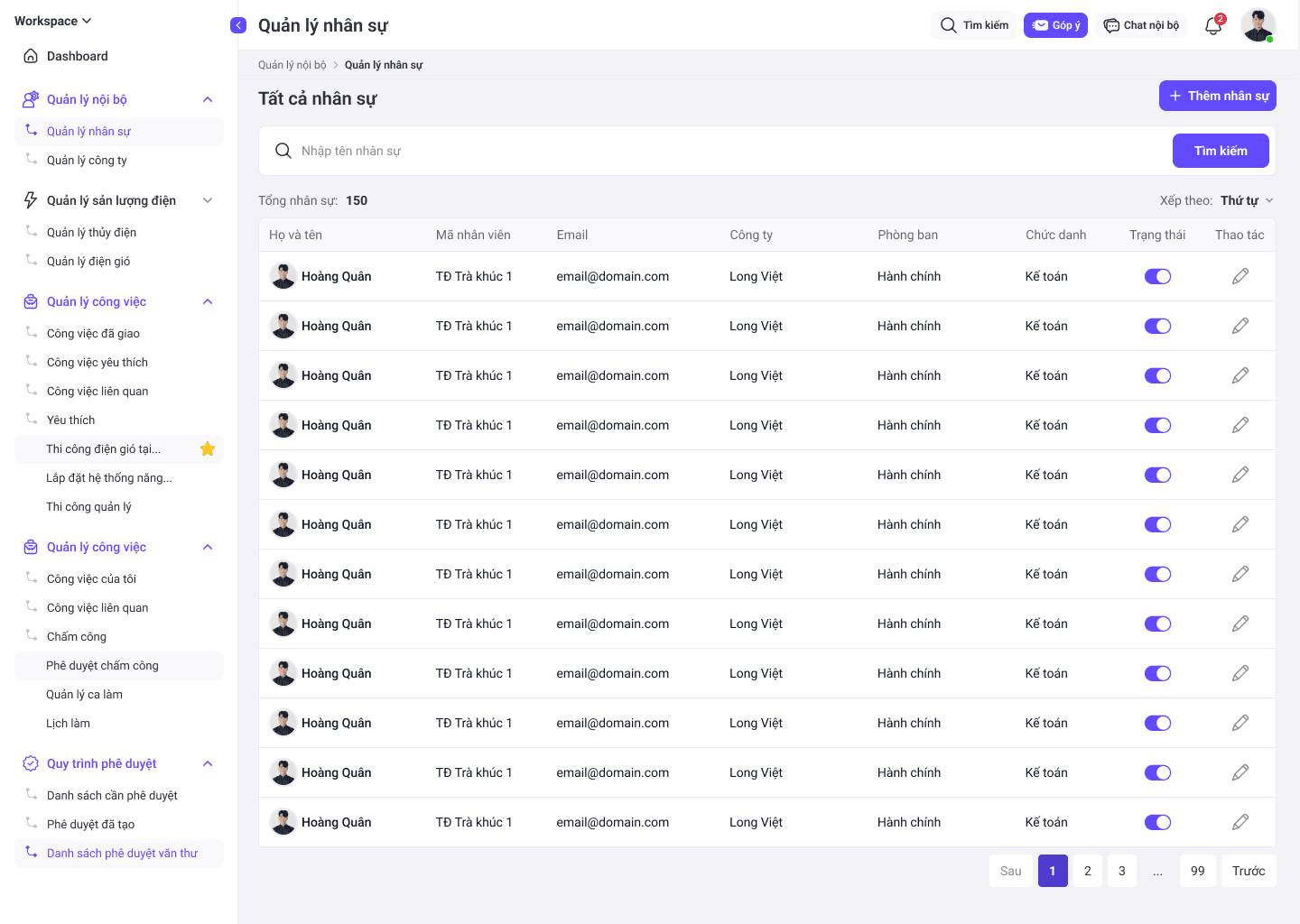Open Lắp đặt hệ thống năng... item
Screen dimensions: 1300x924
119,477
